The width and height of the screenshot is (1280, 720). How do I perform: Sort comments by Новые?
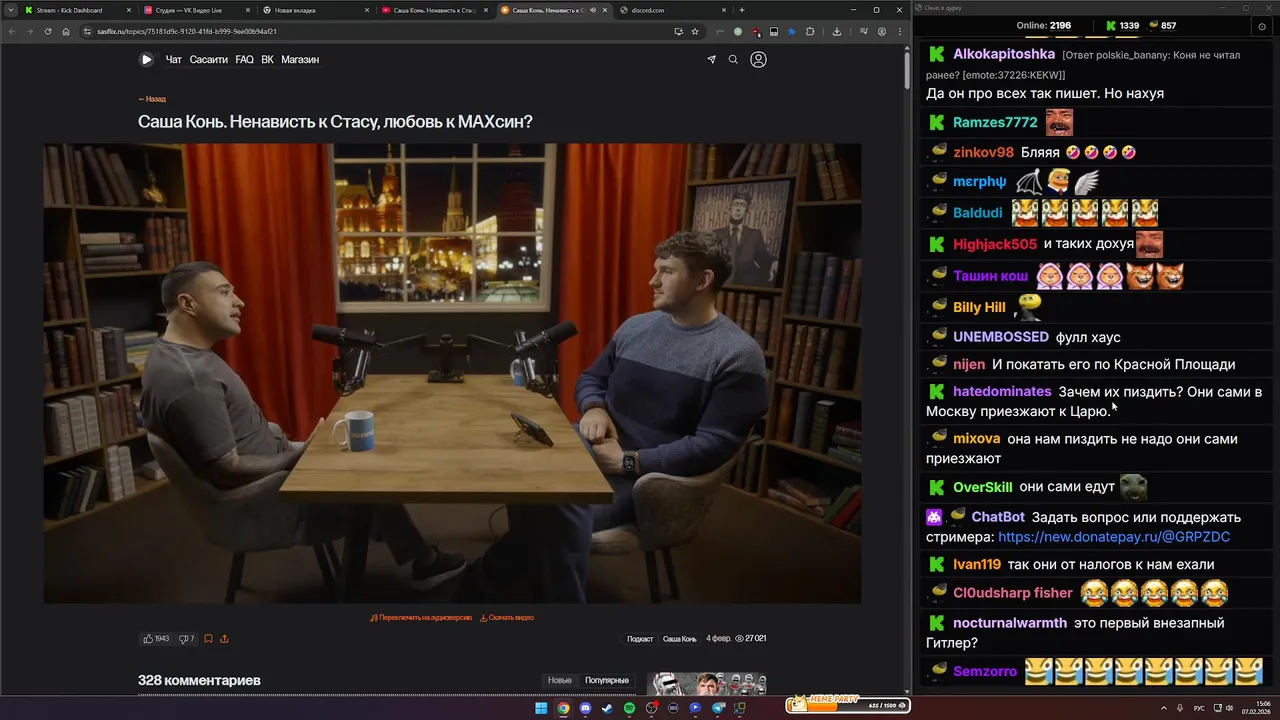[x=560, y=680]
